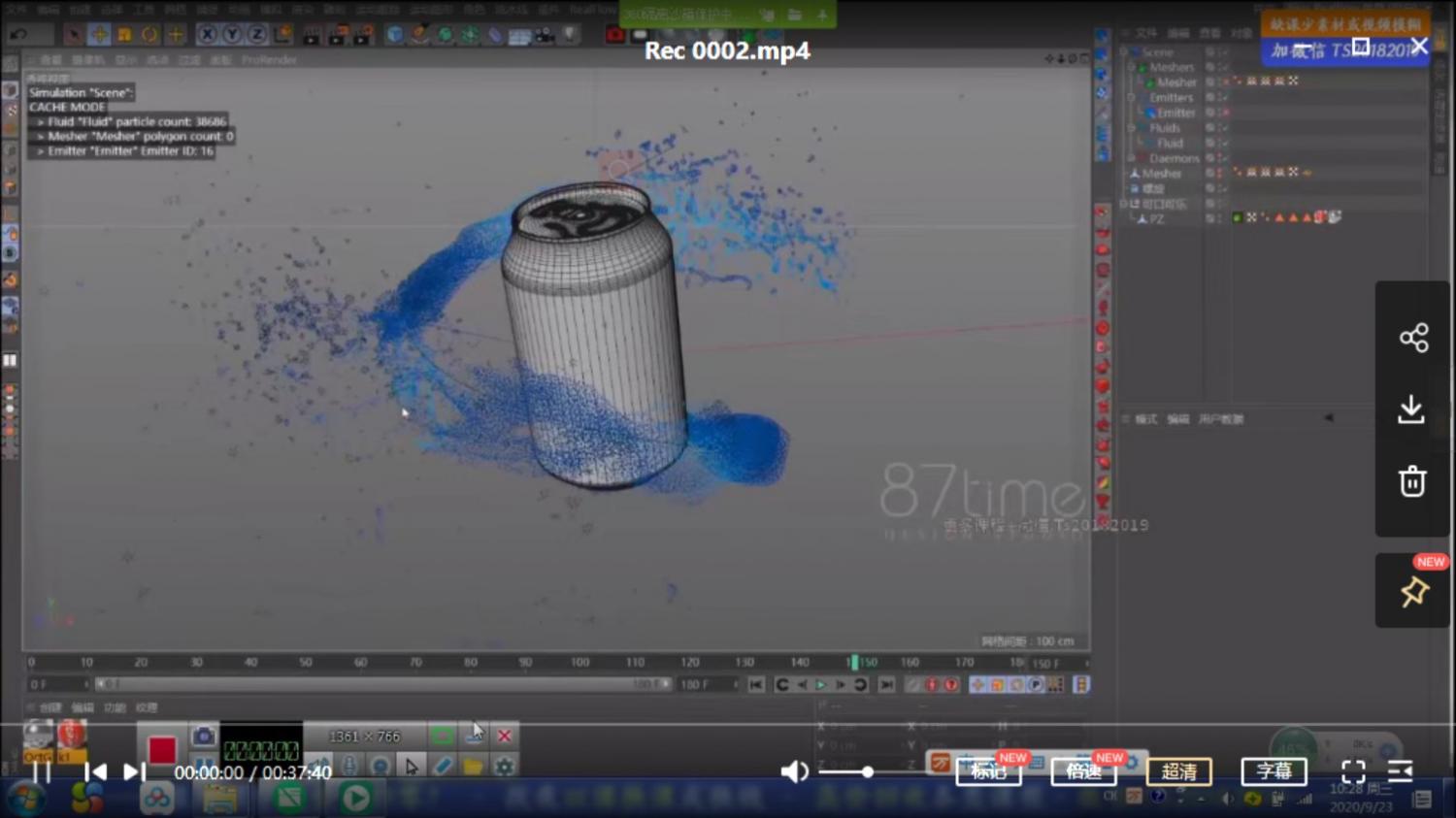This screenshot has height=818, width=1456.
Task: Skip to the next video
Action: [134, 771]
